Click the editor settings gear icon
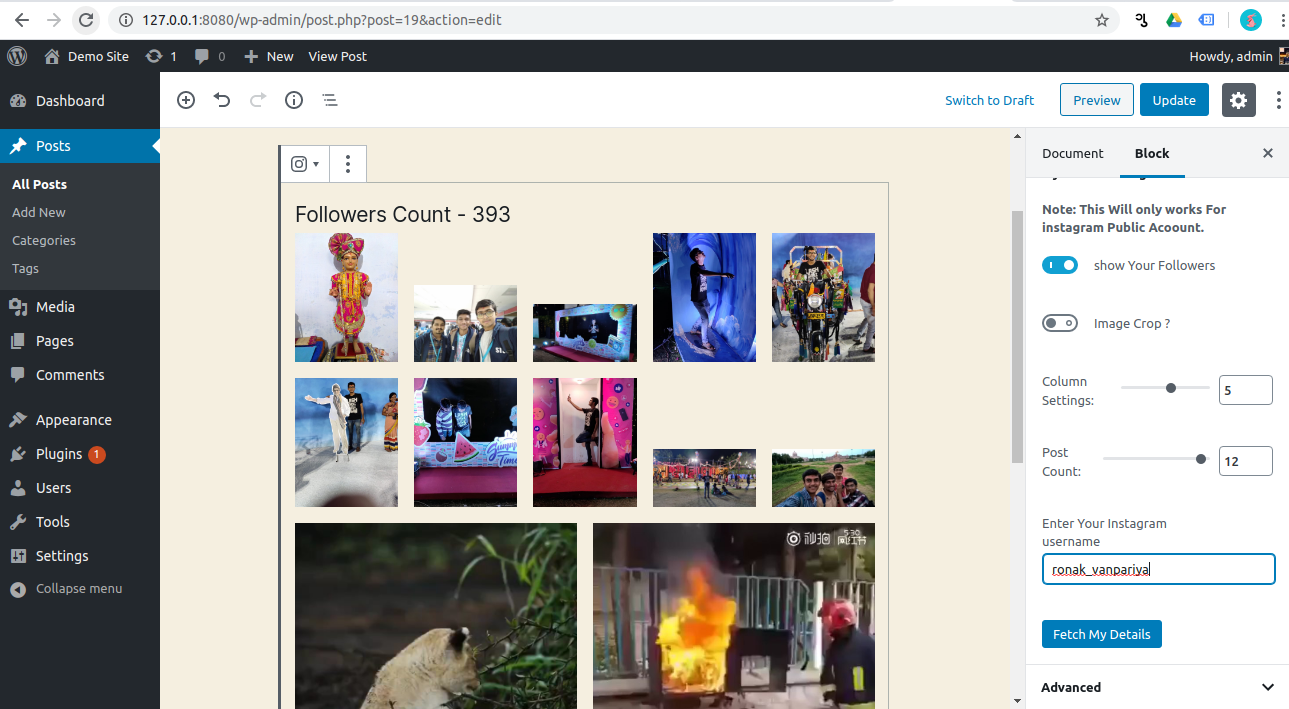Image resolution: width=1289 pixels, height=709 pixels. click(1238, 100)
